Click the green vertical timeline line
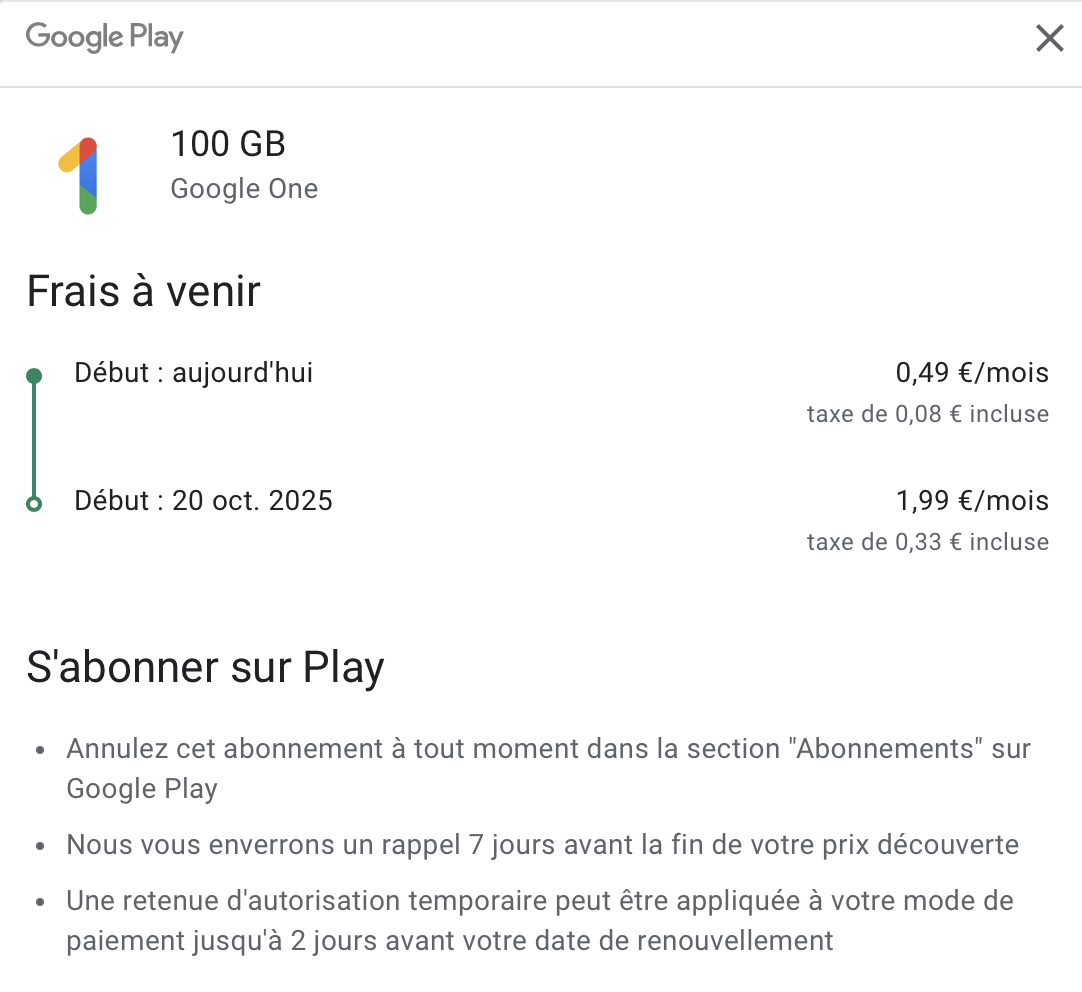Screen dimensions: 1082x992 pos(34,440)
